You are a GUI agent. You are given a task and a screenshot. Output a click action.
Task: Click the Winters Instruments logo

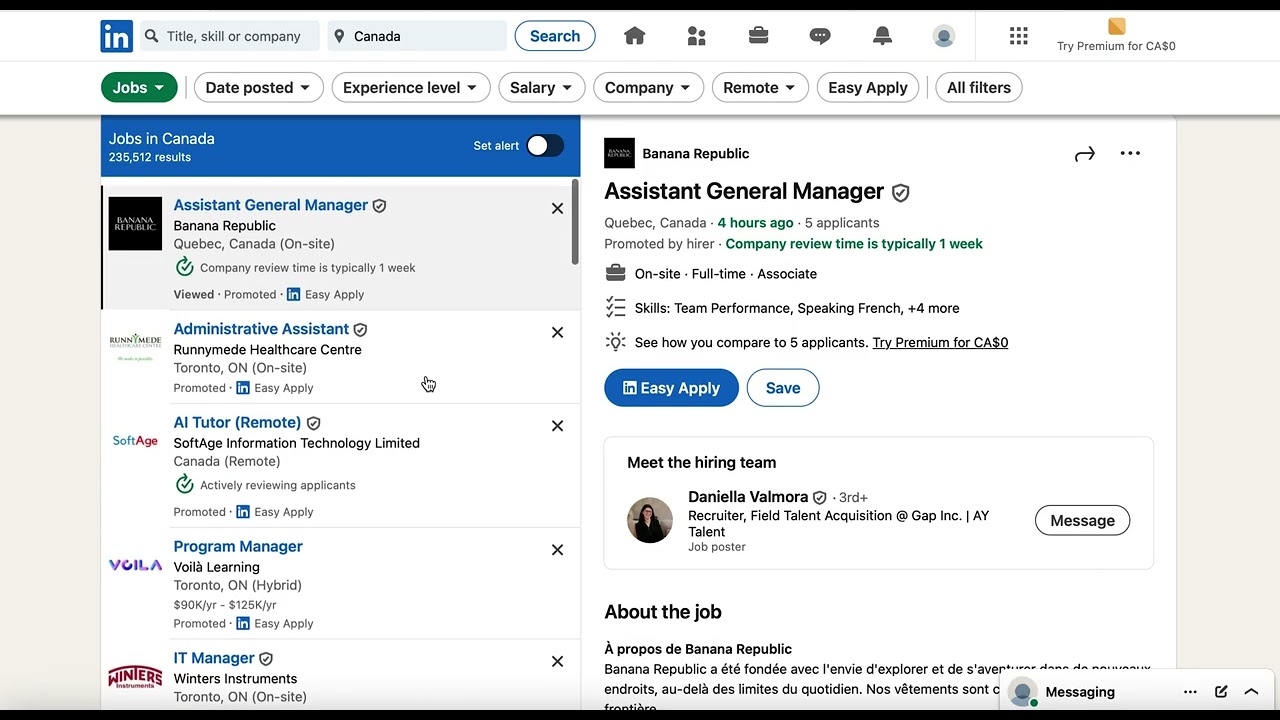(135, 677)
